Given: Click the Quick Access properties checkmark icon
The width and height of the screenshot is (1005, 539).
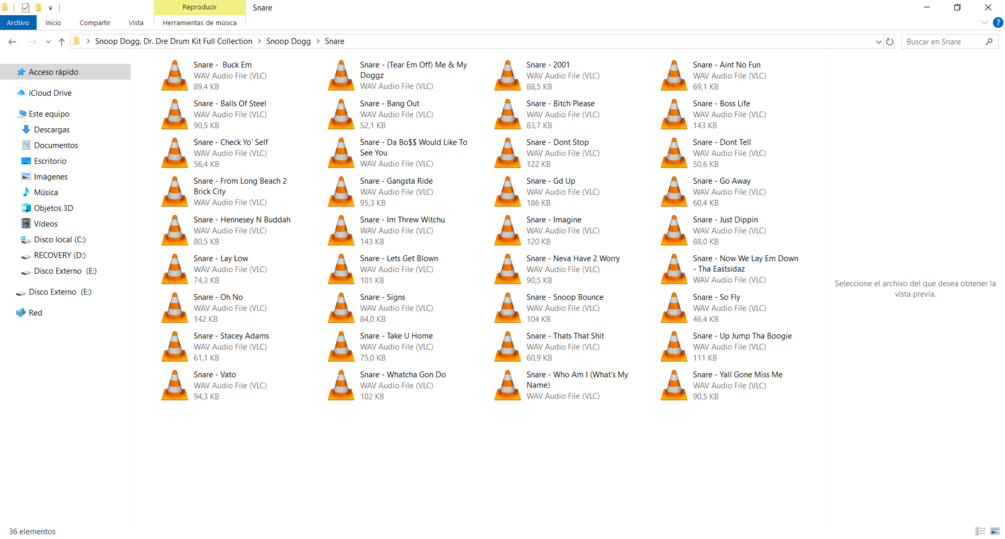Looking at the screenshot, I should tap(25, 8).
